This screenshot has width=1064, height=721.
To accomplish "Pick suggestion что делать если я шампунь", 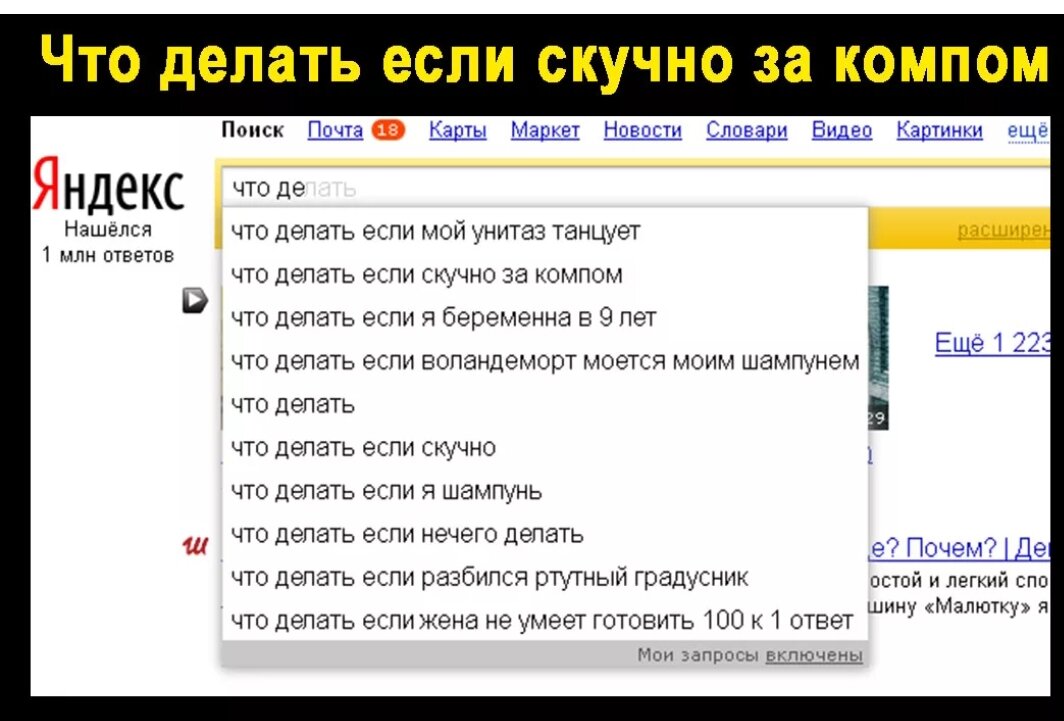I will coord(545,490).
